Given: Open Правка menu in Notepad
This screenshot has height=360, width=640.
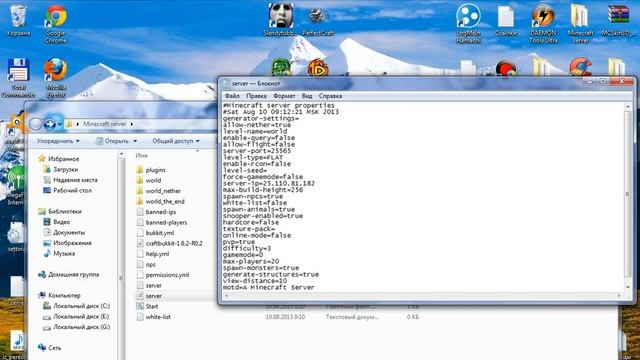Looking at the screenshot, I should pos(256,96).
